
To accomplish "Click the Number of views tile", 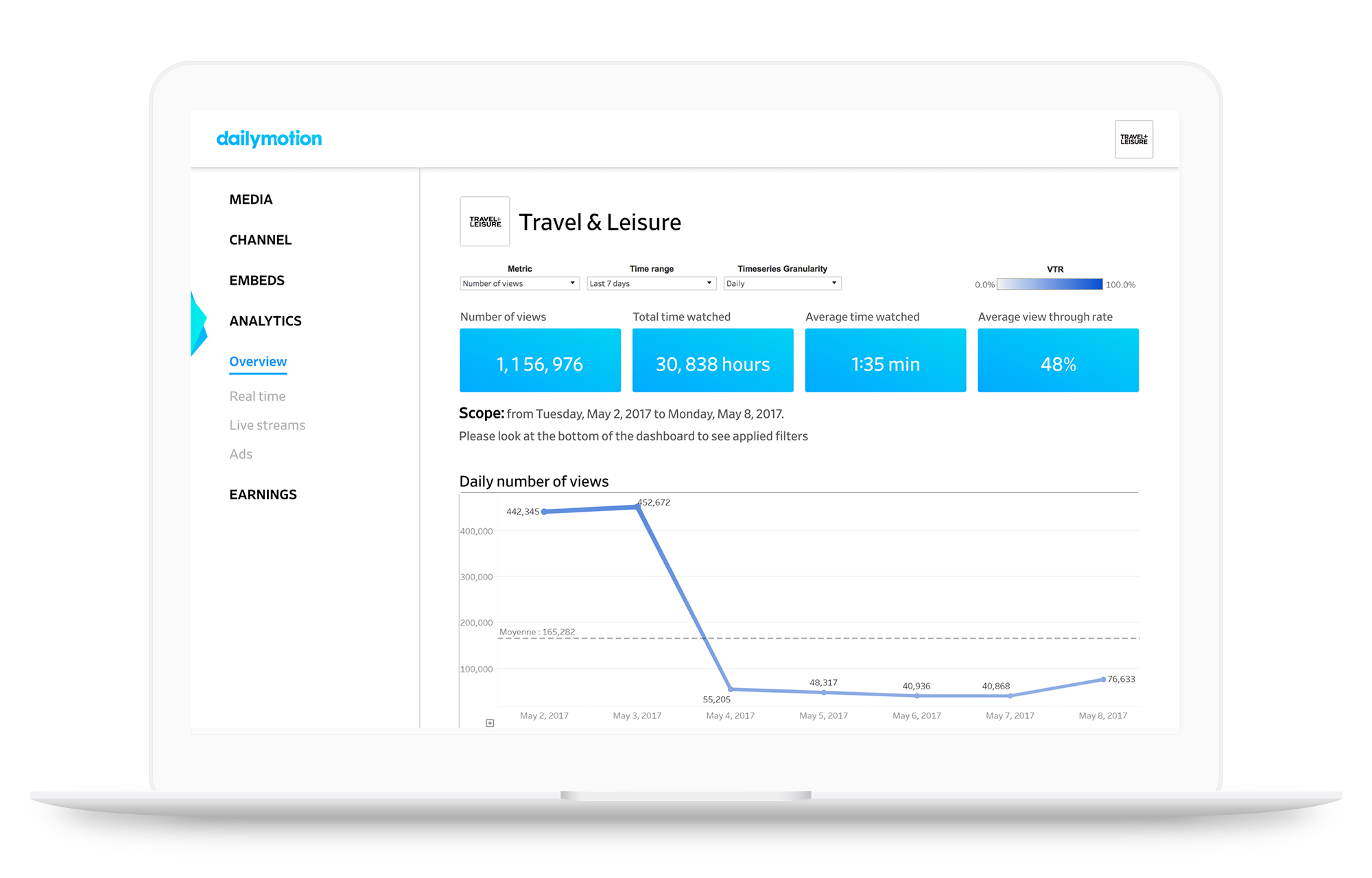I will pos(540,361).
